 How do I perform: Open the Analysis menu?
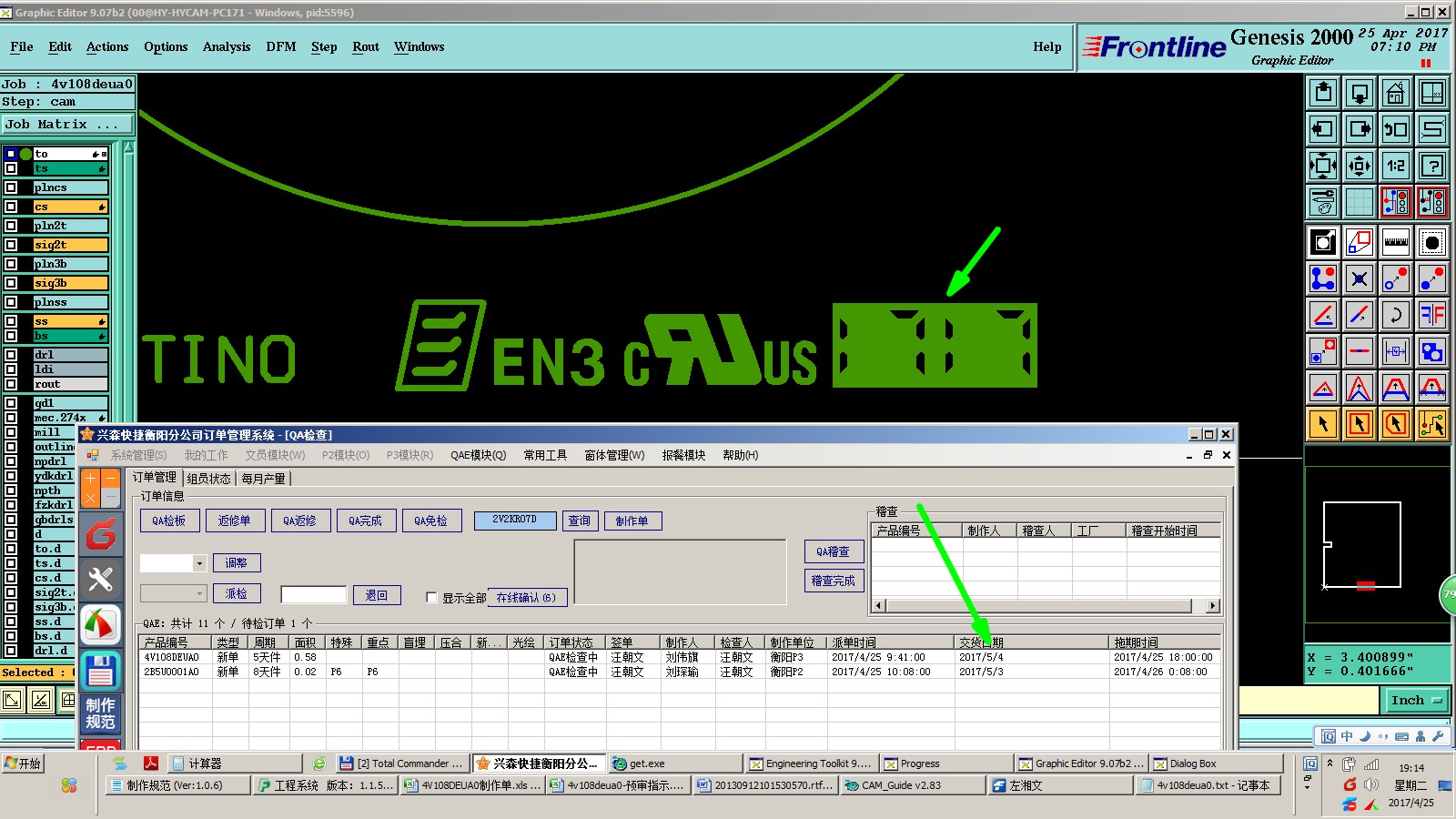click(x=227, y=46)
